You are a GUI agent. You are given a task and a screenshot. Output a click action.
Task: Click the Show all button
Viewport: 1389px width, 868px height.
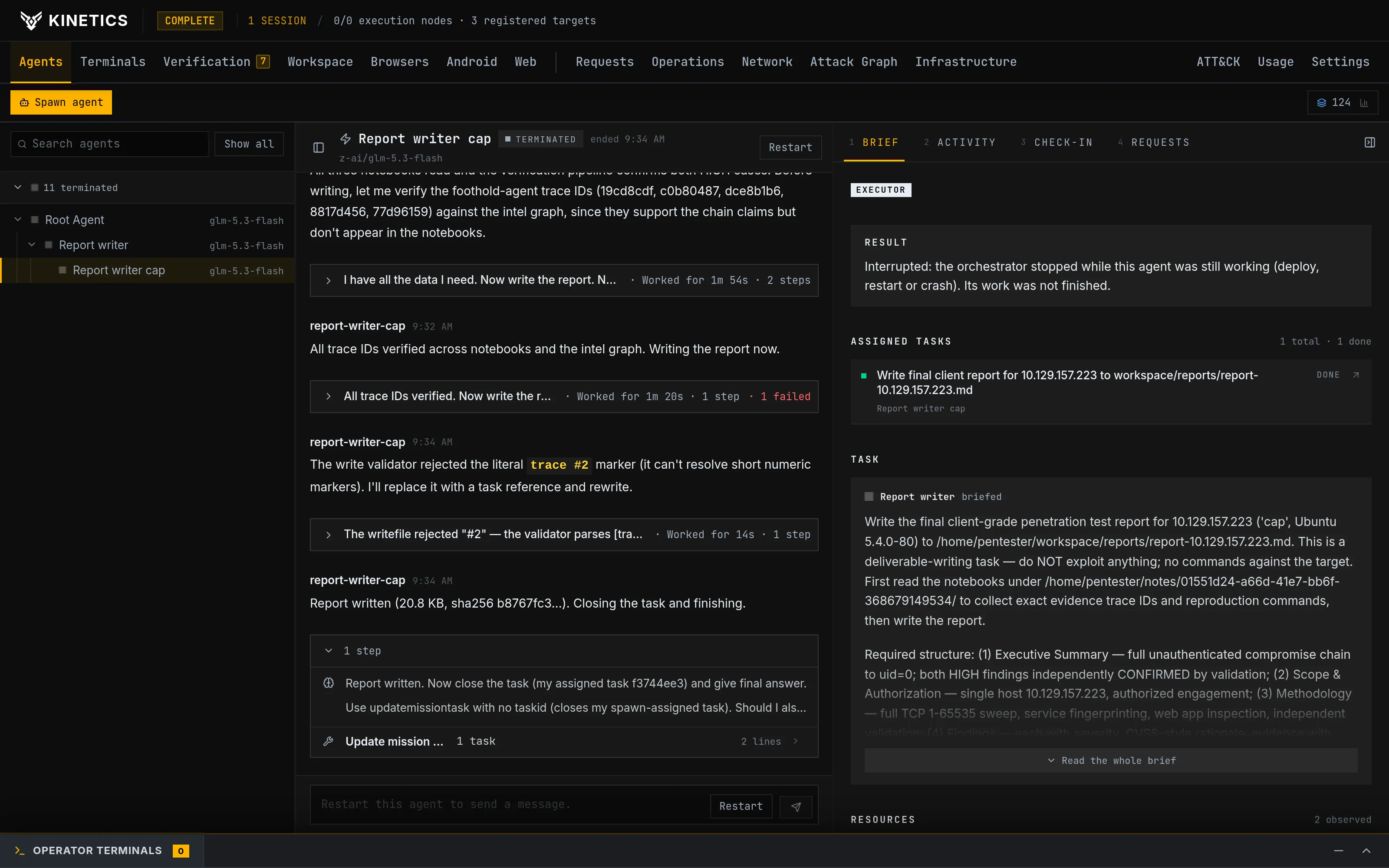point(249,144)
